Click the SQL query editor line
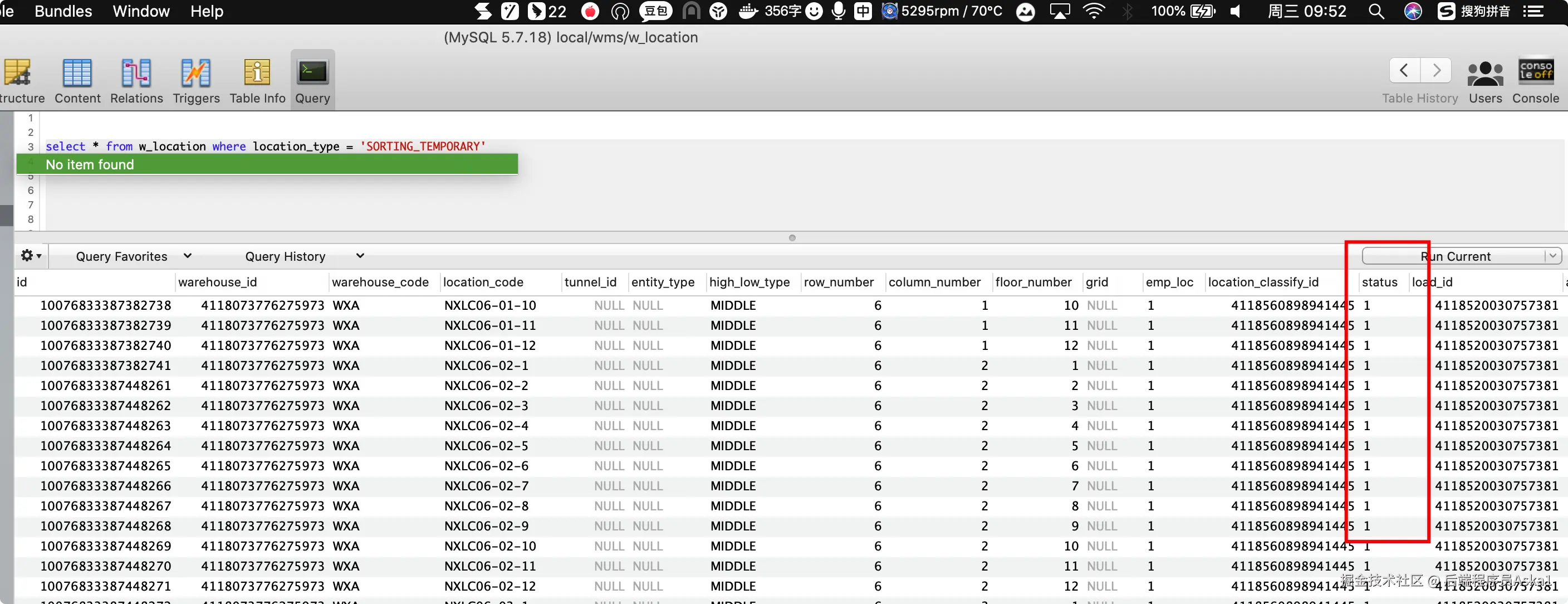Viewport: 1568px width, 604px height. tap(266, 146)
